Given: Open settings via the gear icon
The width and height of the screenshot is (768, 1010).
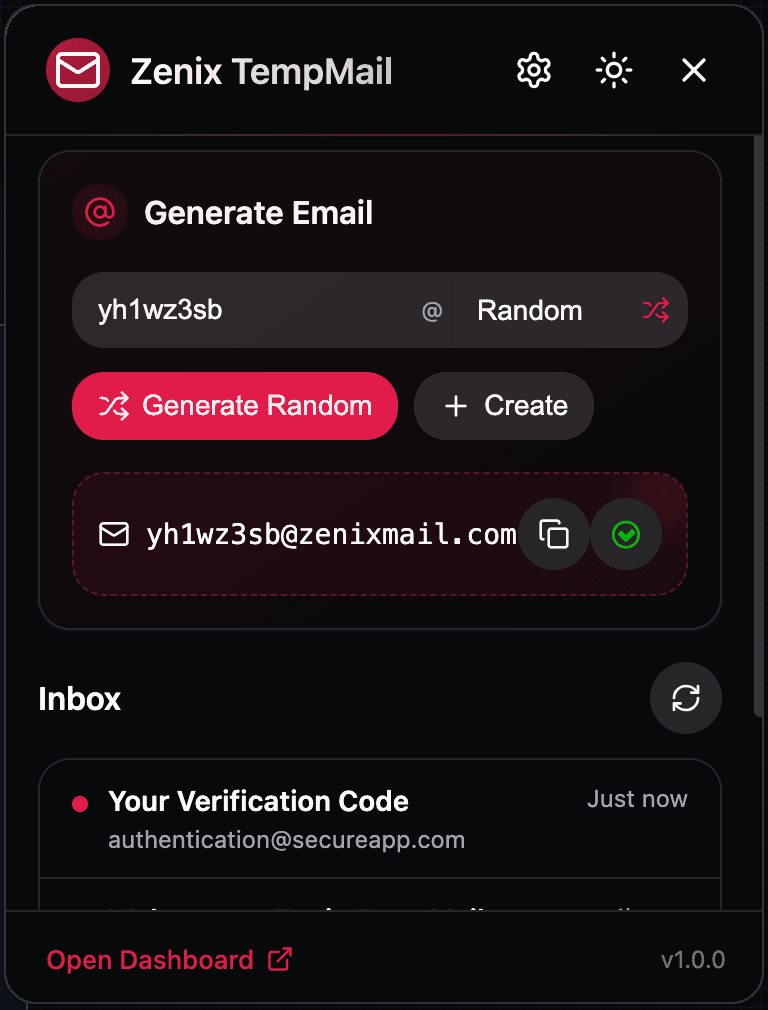Looking at the screenshot, I should click(533, 70).
